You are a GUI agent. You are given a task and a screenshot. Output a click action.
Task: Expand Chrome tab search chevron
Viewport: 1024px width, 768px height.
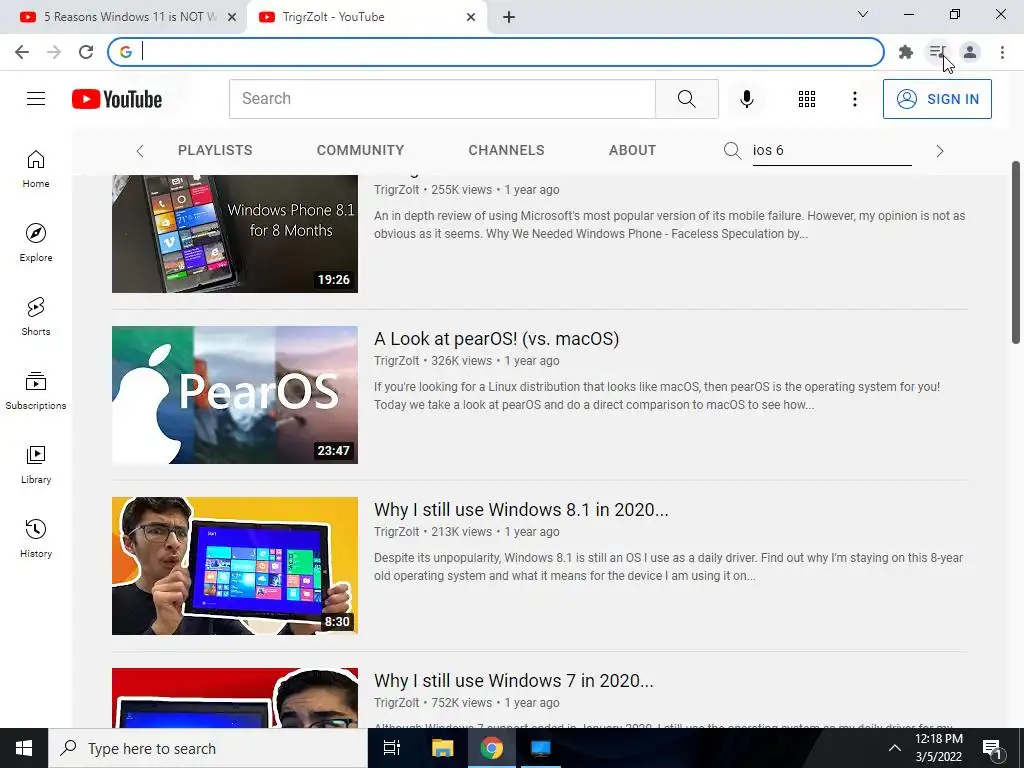[x=863, y=14]
